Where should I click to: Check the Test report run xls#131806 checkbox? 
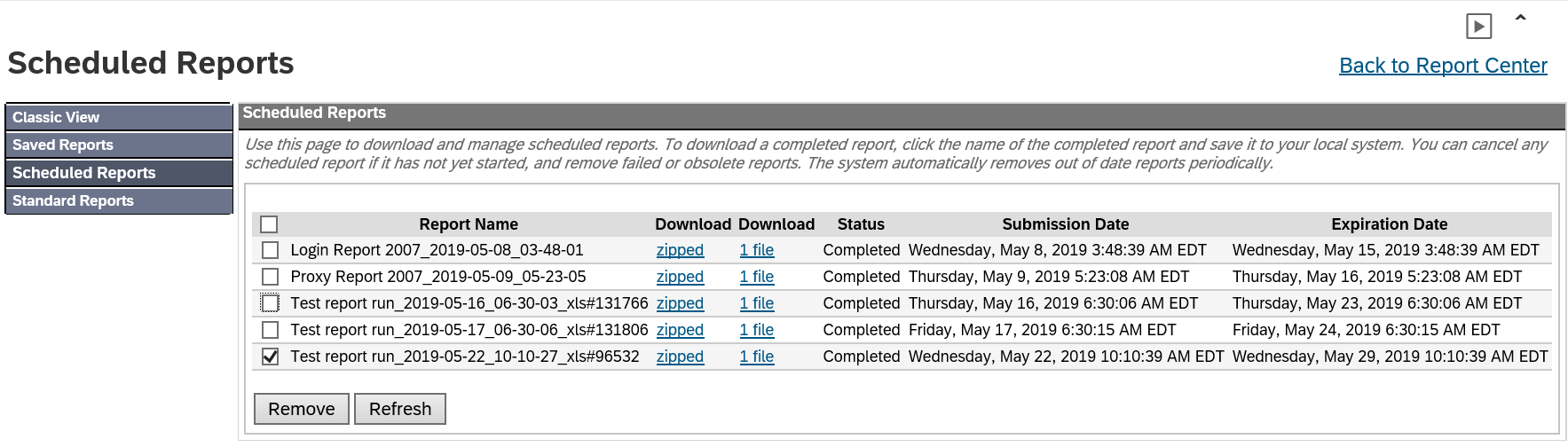[x=271, y=330]
